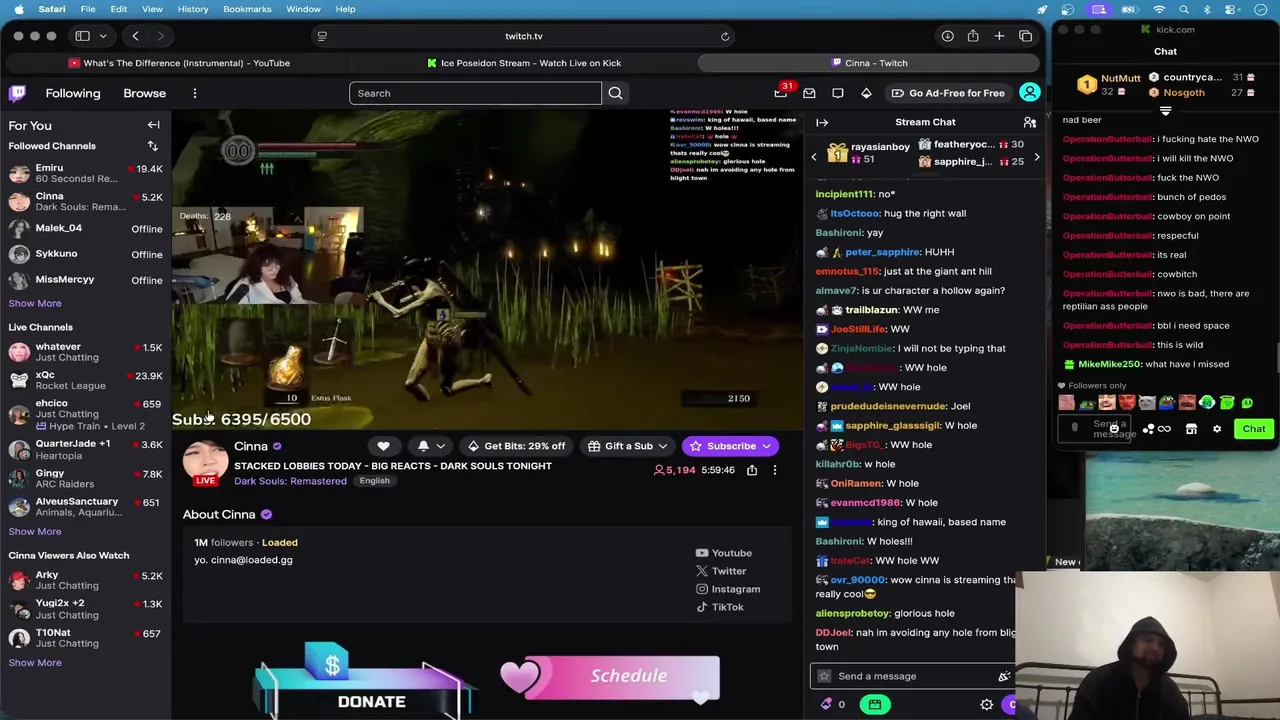
Task: Open stream more options three dots
Action: pyautogui.click(x=774, y=470)
